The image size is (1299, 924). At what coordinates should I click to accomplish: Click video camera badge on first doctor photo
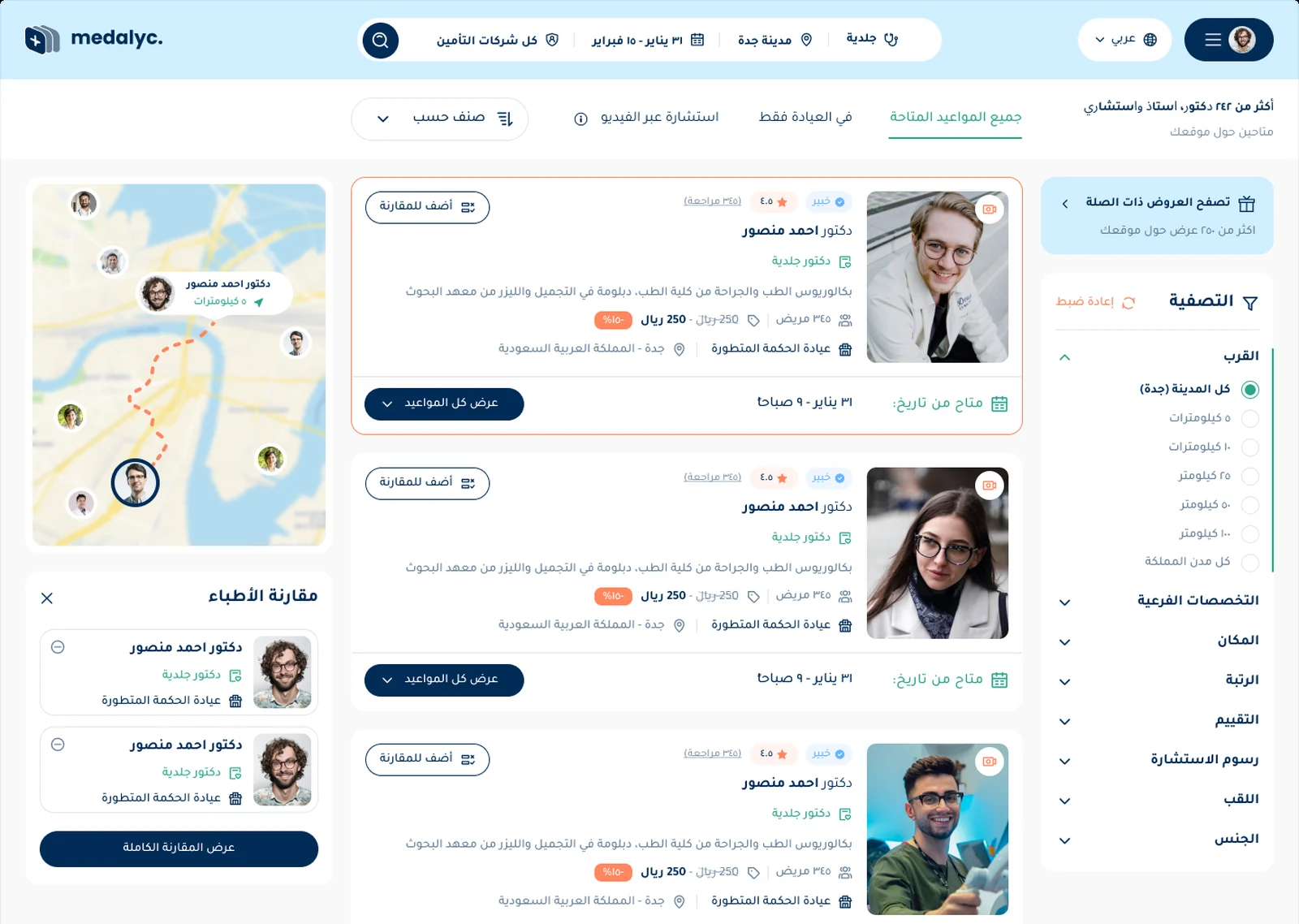tap(990, 209)
